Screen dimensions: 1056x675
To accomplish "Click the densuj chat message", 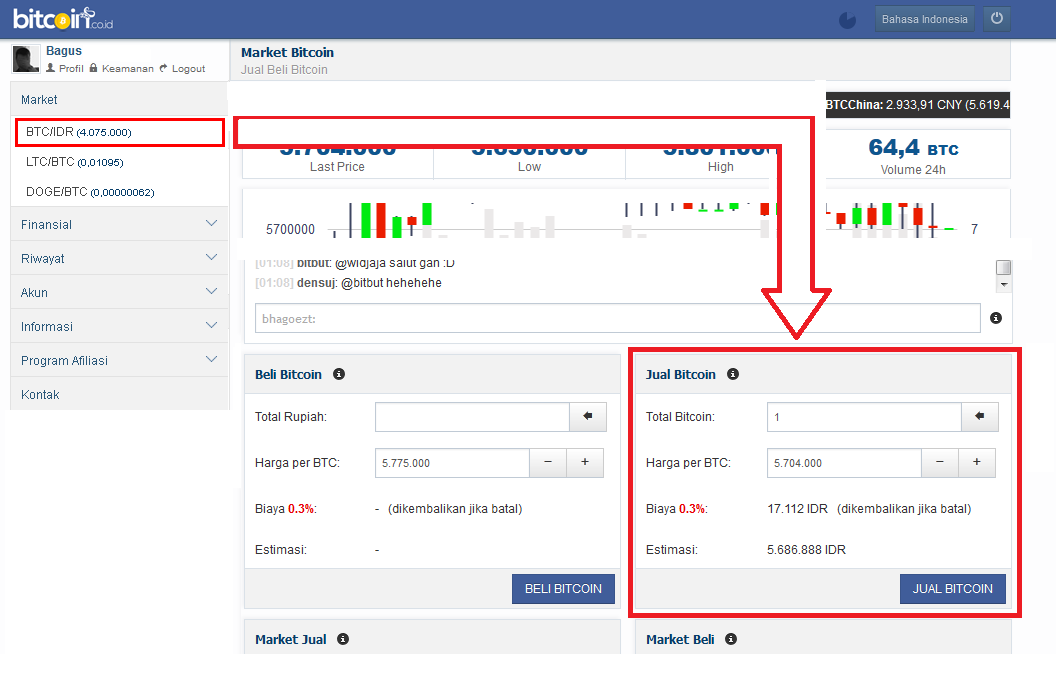I will pos(348,283).
